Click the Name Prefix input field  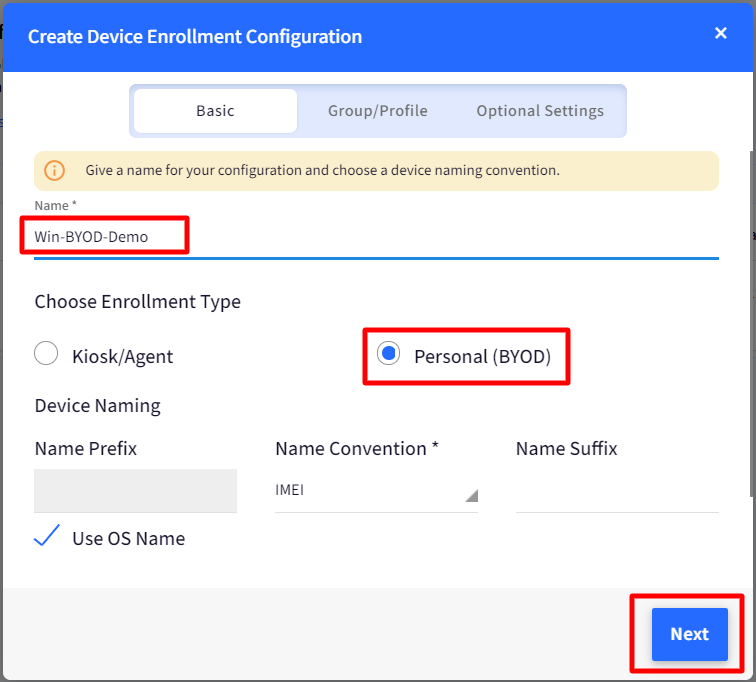[135, 491]
